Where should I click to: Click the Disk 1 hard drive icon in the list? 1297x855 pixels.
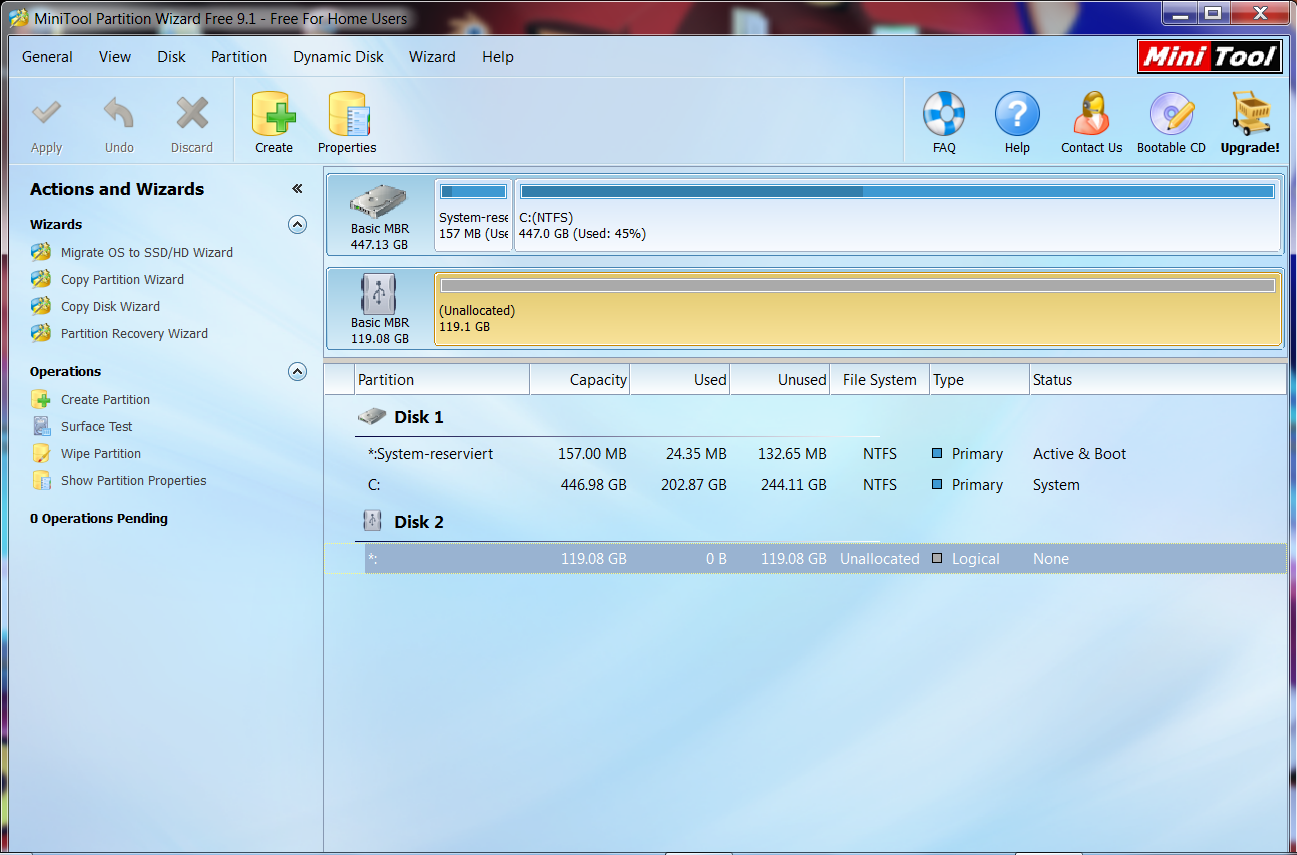372,416
